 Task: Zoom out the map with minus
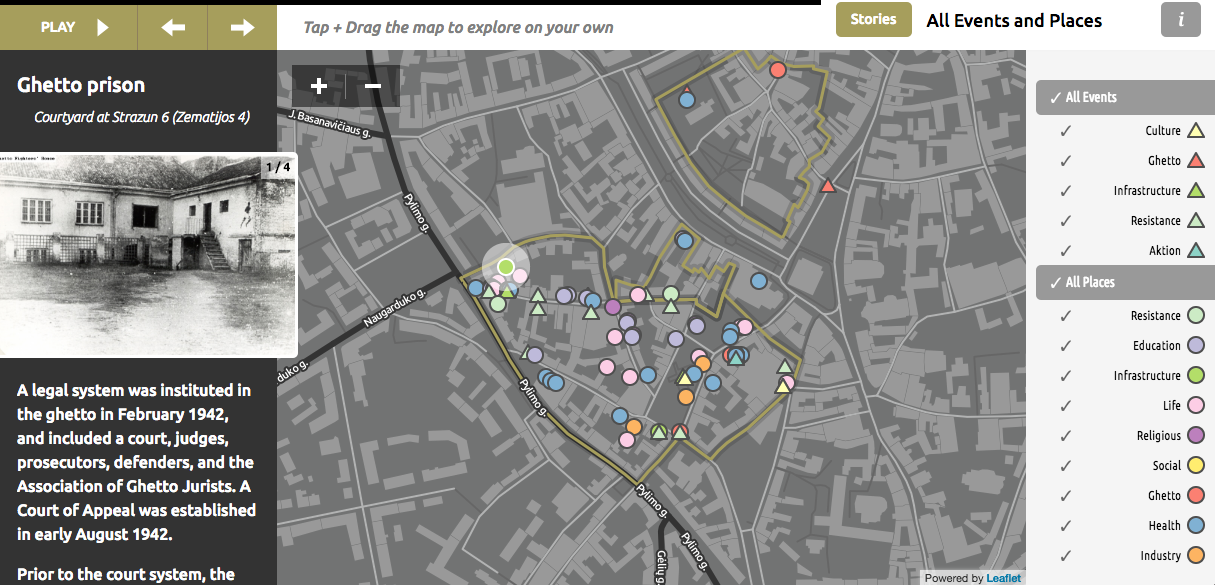373,86
